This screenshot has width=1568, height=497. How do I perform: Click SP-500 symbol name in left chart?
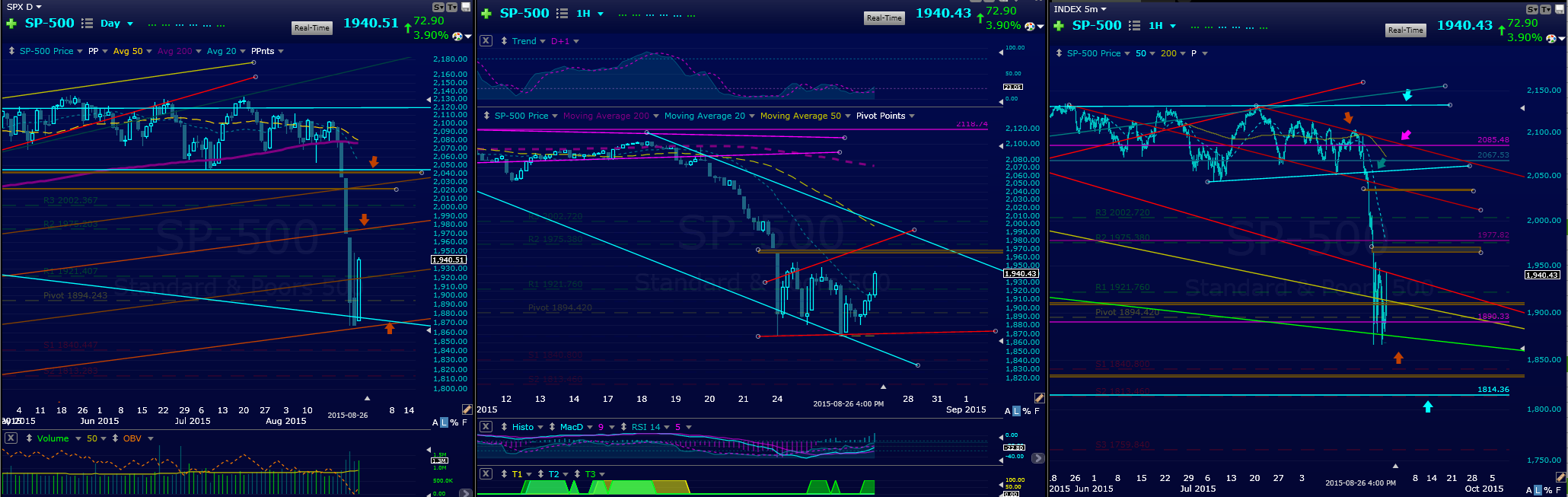tap(49, 23)
